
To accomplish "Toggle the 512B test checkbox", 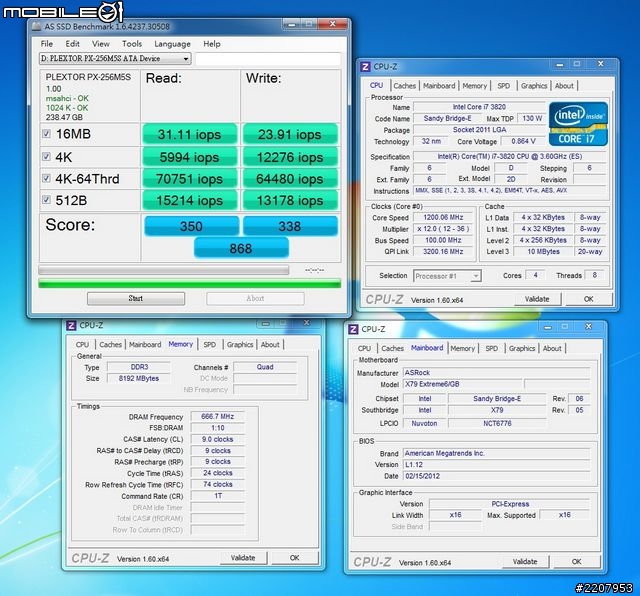I will [x=47, y=200].
